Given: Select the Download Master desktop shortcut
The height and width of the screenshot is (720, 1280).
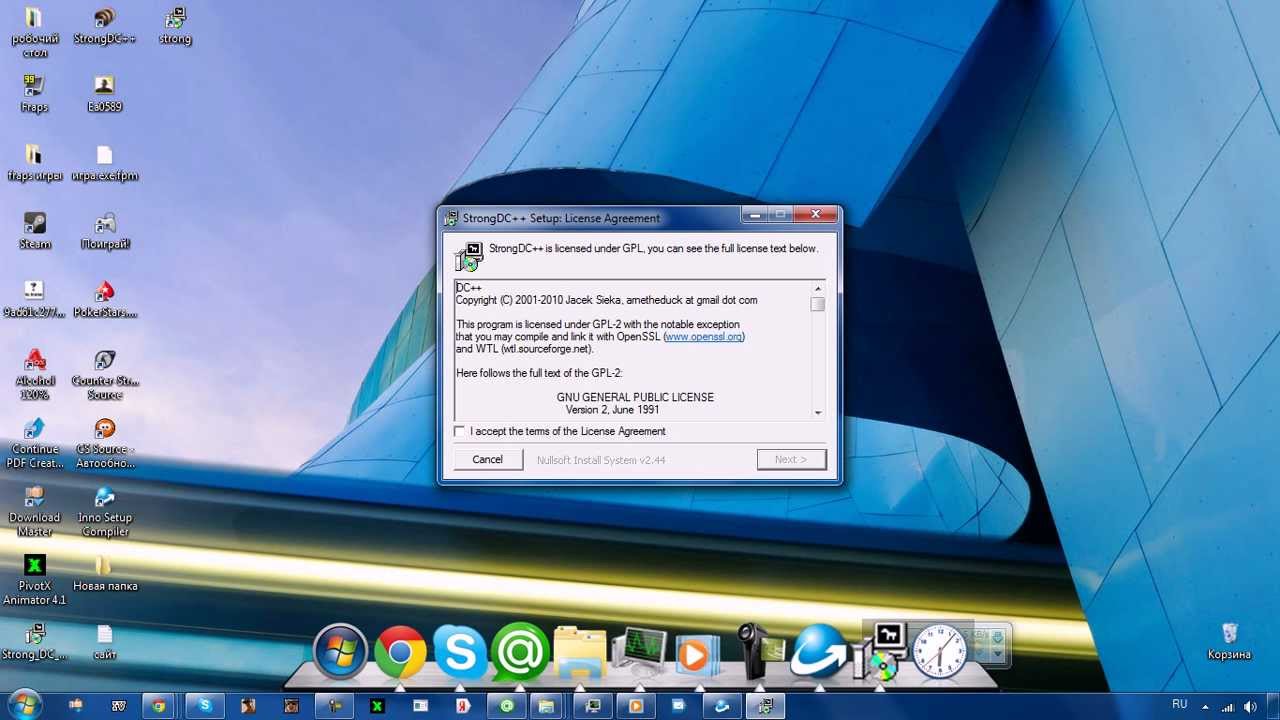Looking at the screenshot, I should 35,511.
